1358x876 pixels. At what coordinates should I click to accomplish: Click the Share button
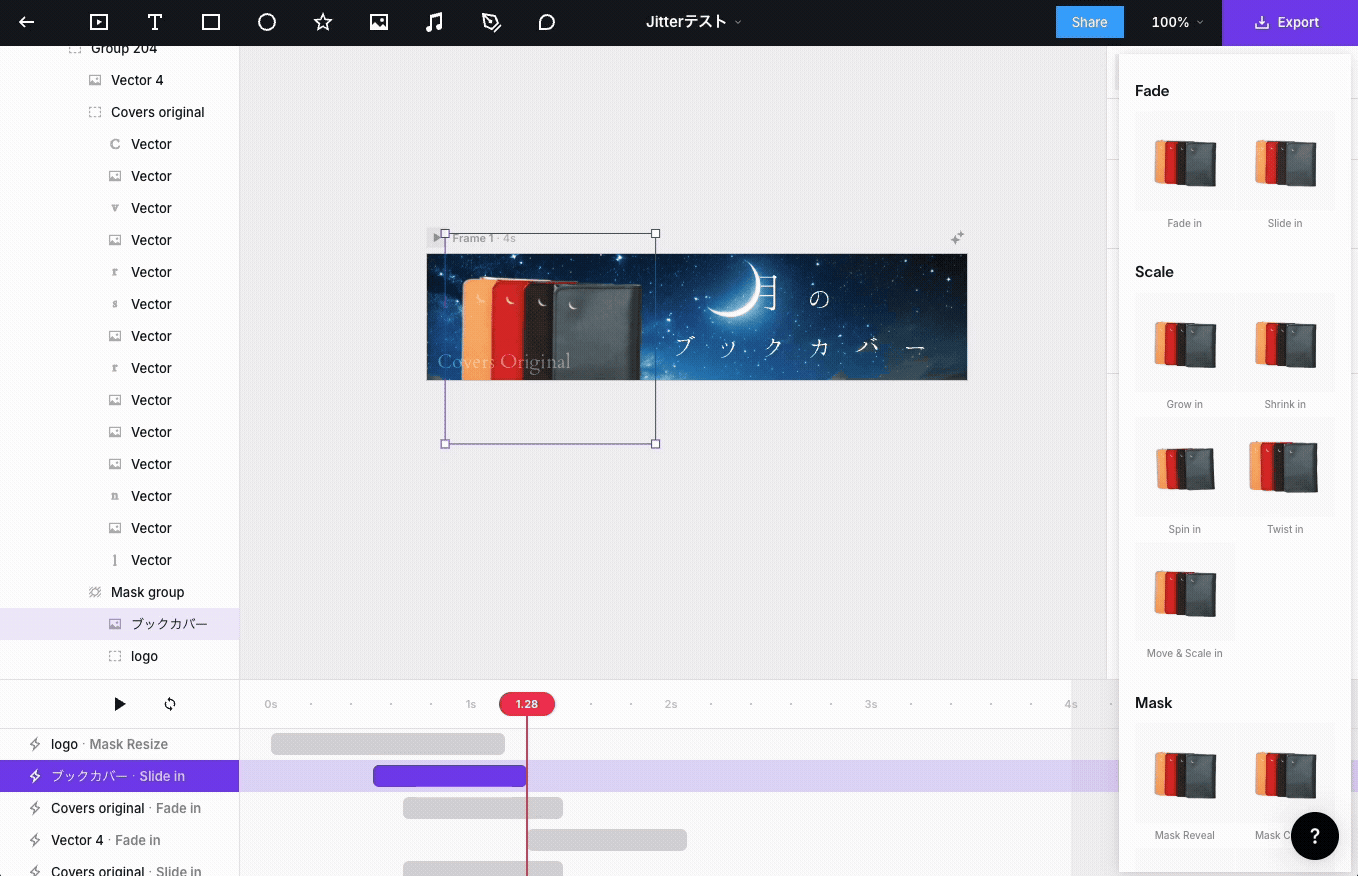(1089, 22)
